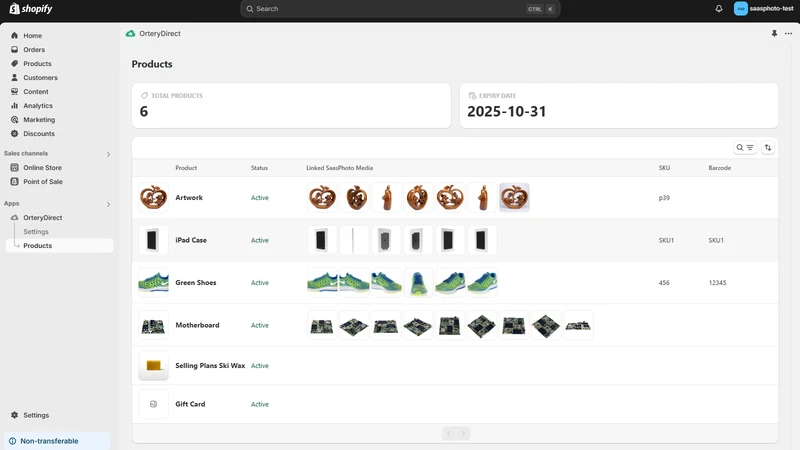Open the Motherboard product
Image resolution: width=800 pixels, height=450 pixels.
tap(455, 325)
